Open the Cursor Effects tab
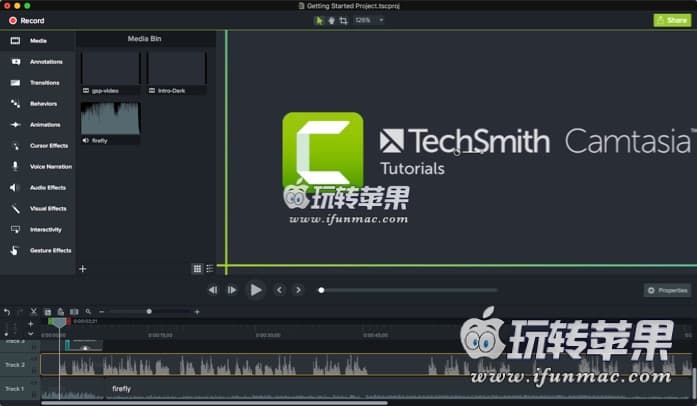This screenshot has width=697, height=406. (x=37, y=145)
